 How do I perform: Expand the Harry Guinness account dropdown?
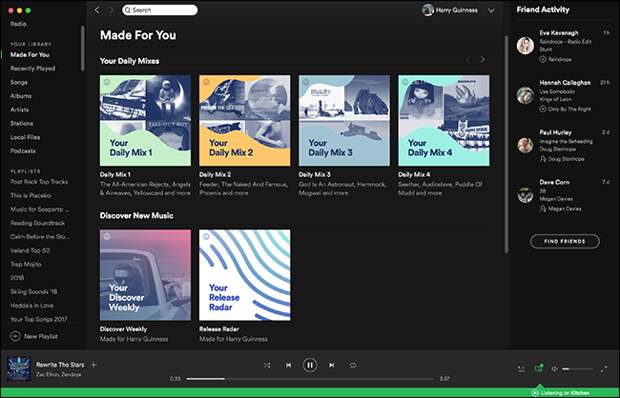click(491, 11)
